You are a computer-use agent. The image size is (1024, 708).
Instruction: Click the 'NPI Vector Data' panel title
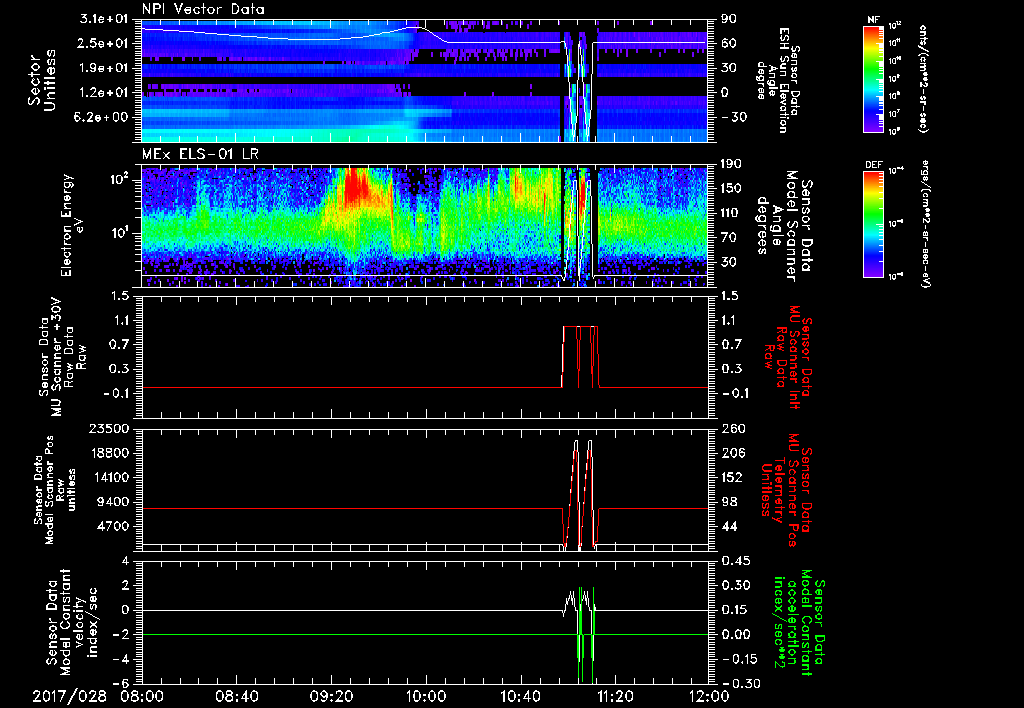tap(203, 9)
